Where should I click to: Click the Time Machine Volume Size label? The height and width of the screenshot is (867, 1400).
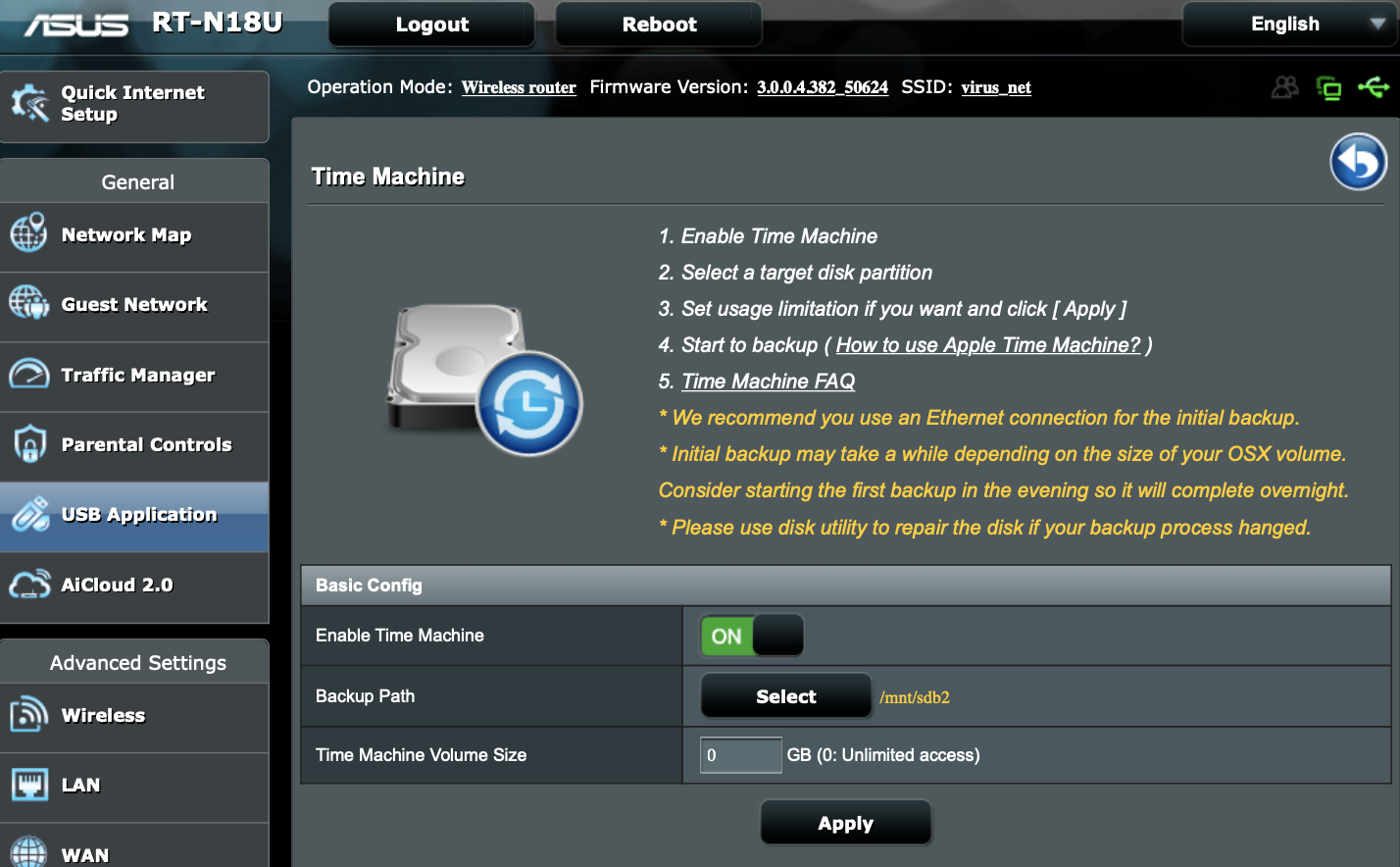(421, 755)
